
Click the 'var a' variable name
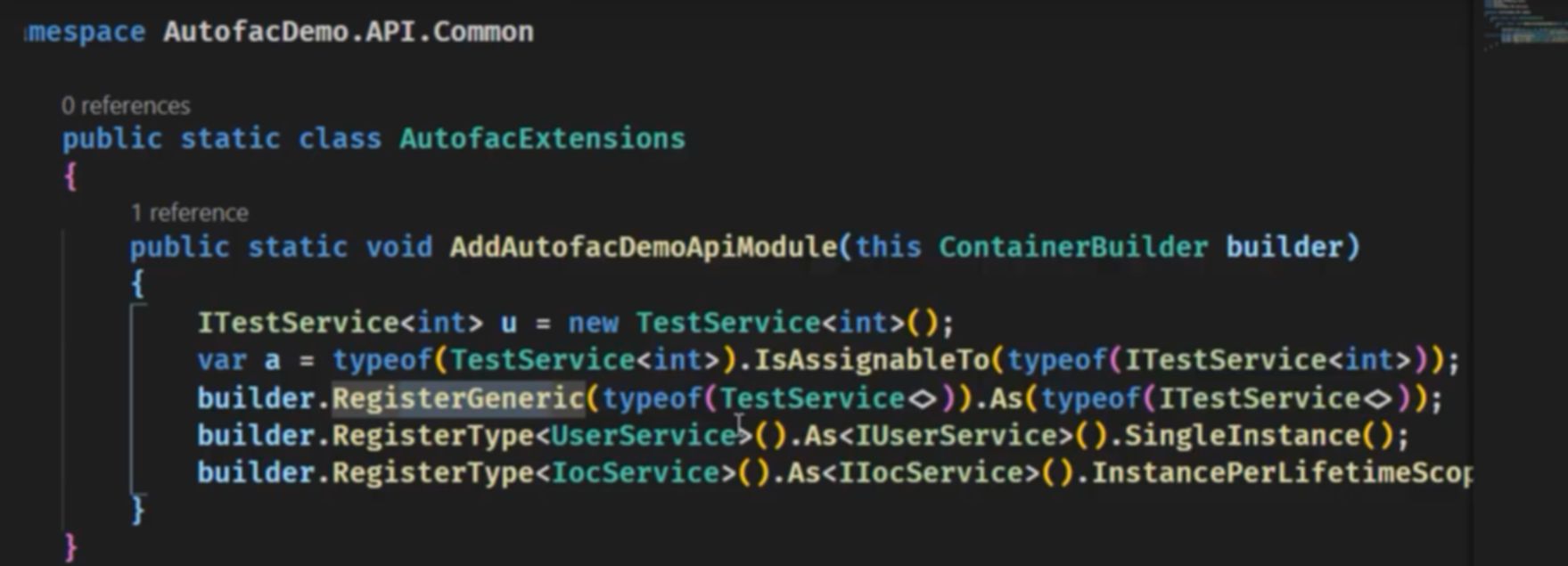point(272,361)
